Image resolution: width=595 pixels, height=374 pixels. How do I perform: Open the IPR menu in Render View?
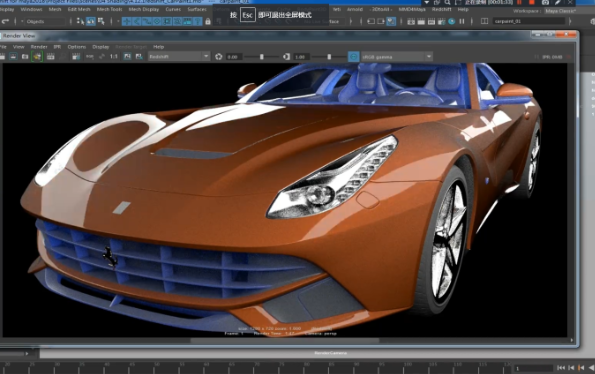[x=57, y=47]
